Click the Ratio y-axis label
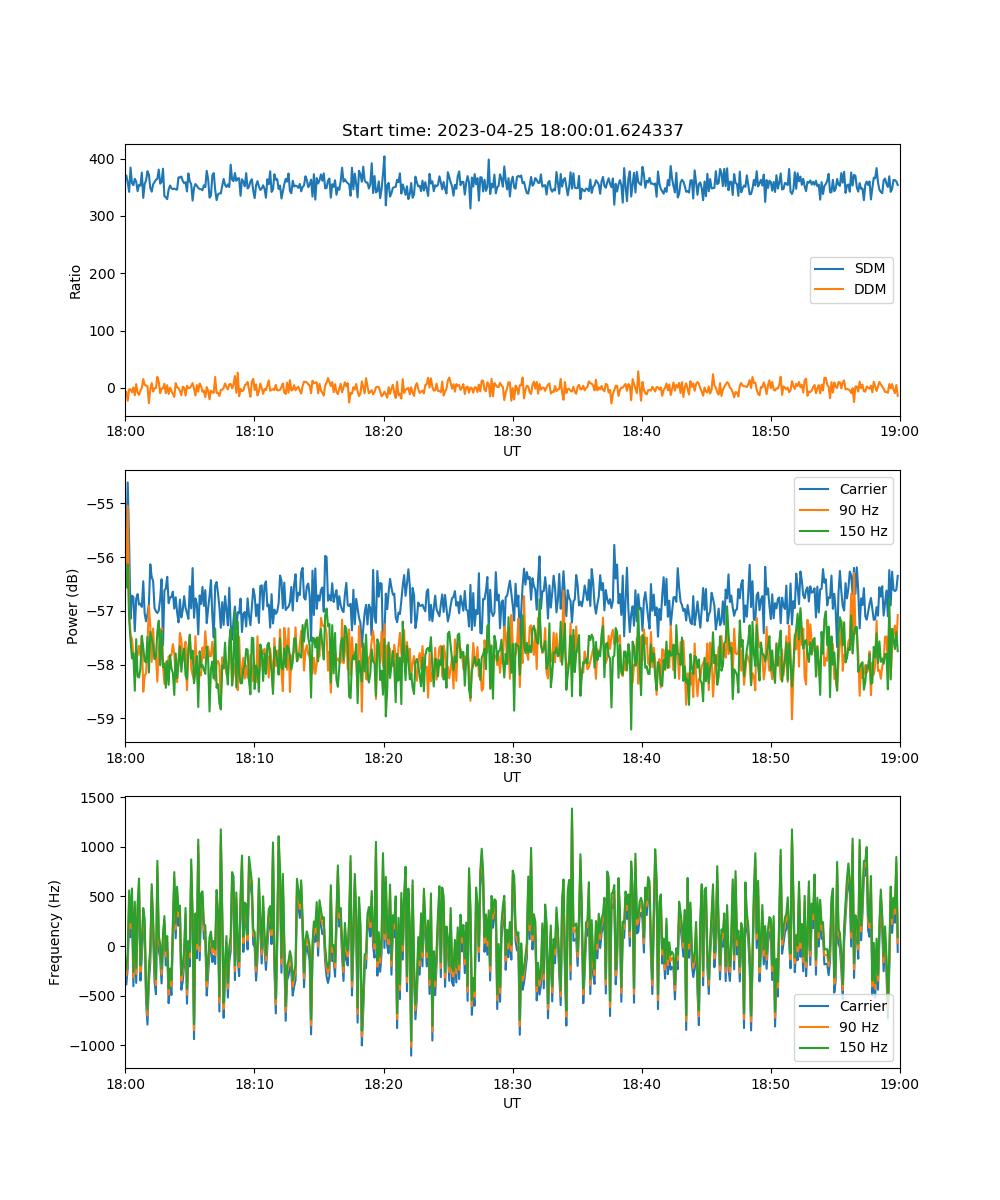The image size is (1000, 1200). [75, 281]
